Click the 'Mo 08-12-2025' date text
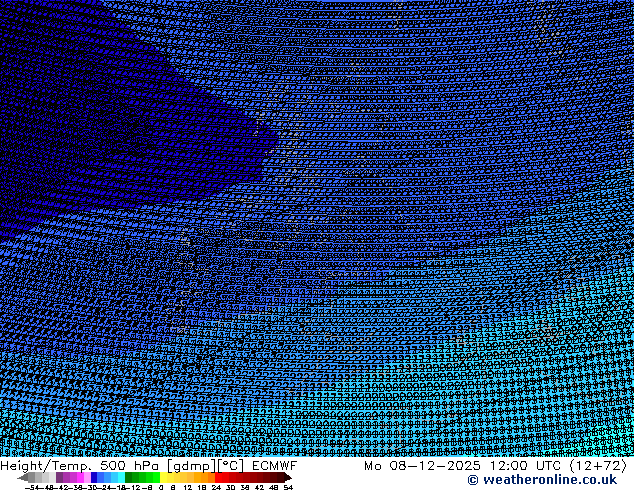 point(422,466)
